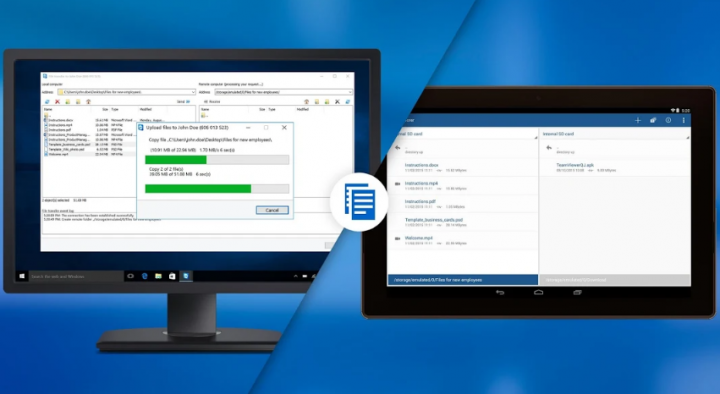Open right pane Internal SD card dropdown
The width and height of the screenshot is (720, 394).
[615, 134]
